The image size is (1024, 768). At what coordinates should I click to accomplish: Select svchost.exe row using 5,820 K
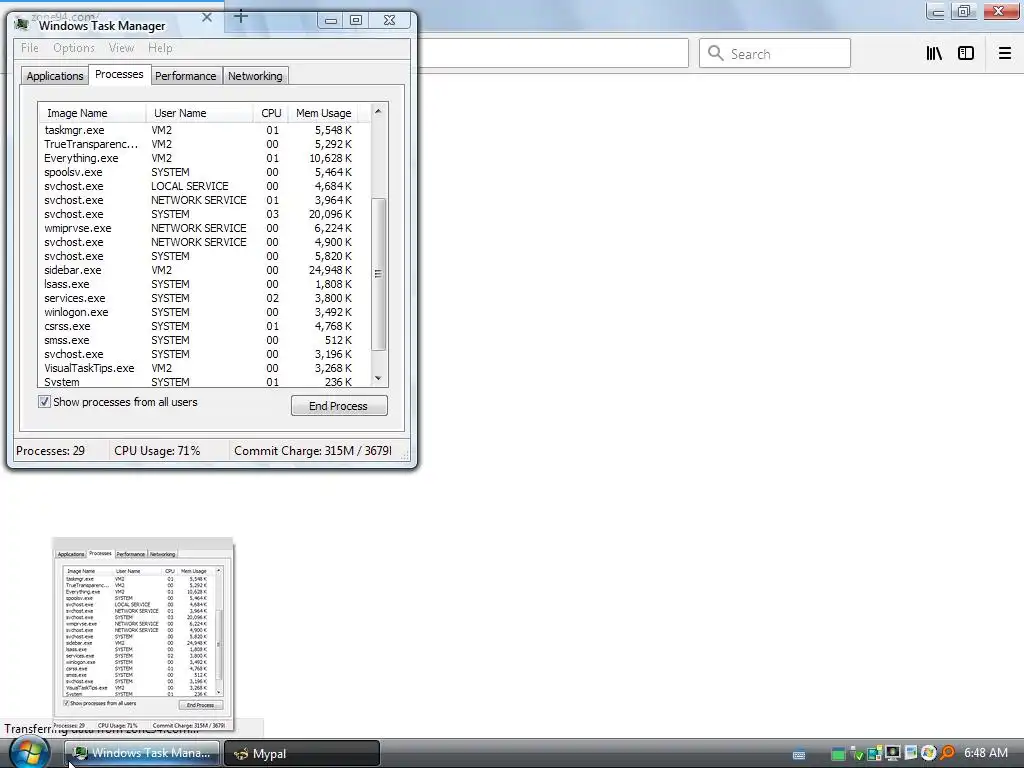[204, 257]
